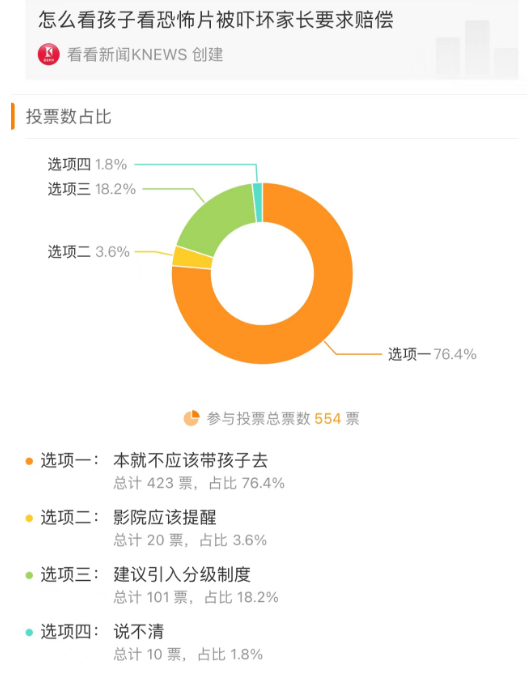
Task: Click the 选项一 76.4% chart label
Action: (x=432, y=354)
